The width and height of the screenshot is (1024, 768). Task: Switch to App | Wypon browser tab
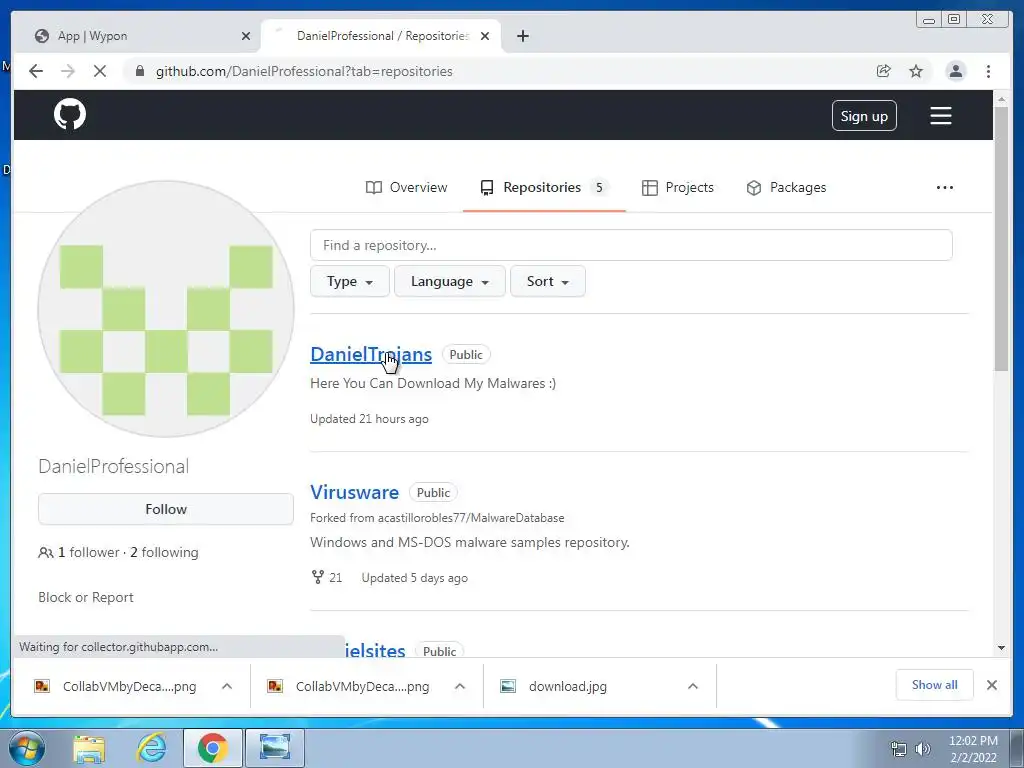(x=137, y=36)
